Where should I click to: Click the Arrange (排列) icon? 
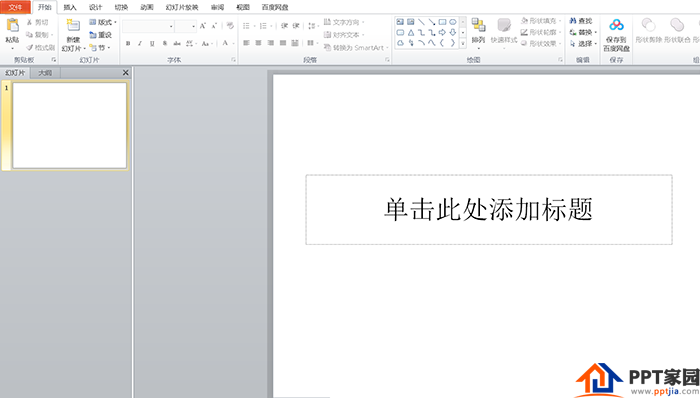pos(478,25)
